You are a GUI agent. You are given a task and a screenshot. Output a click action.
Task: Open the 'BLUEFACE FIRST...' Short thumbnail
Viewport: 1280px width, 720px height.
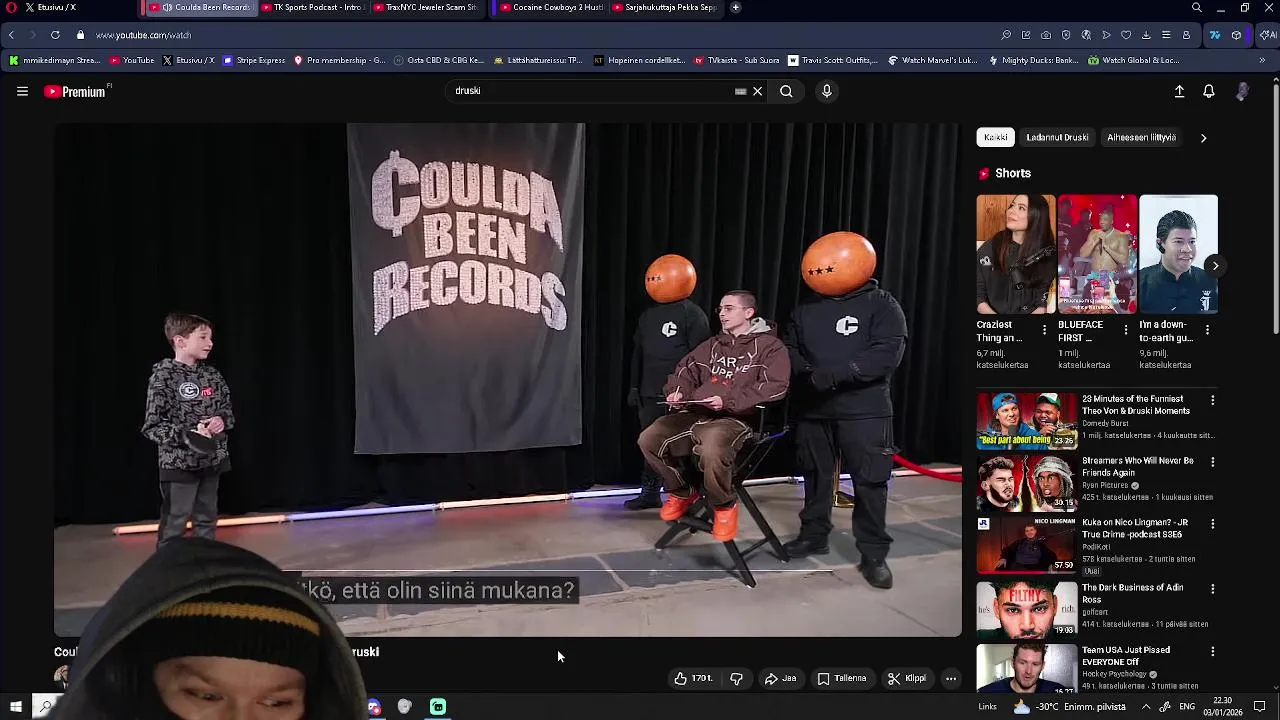pos(1097,254)
